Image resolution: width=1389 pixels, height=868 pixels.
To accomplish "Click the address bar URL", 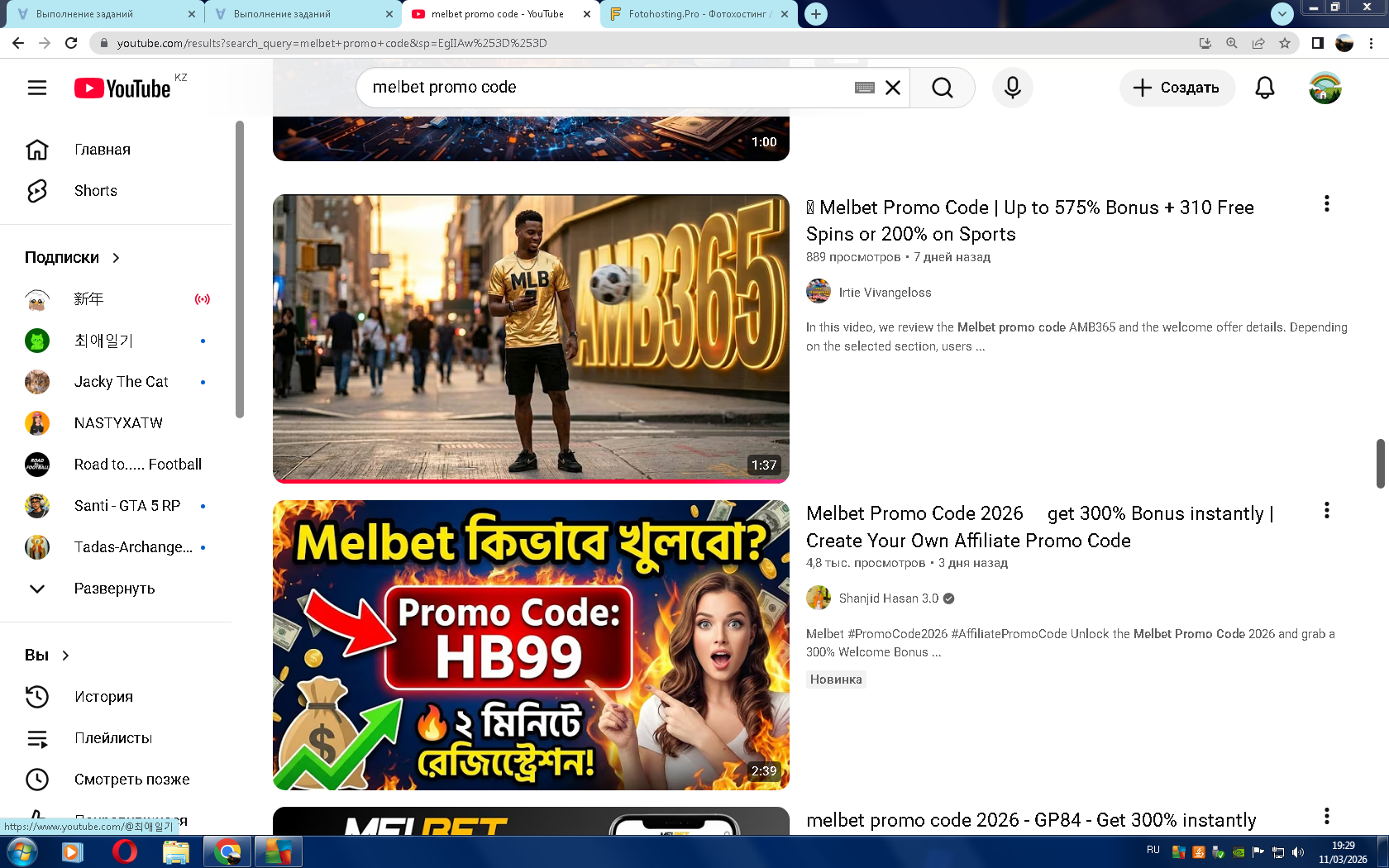I will [x=332, y=43].
